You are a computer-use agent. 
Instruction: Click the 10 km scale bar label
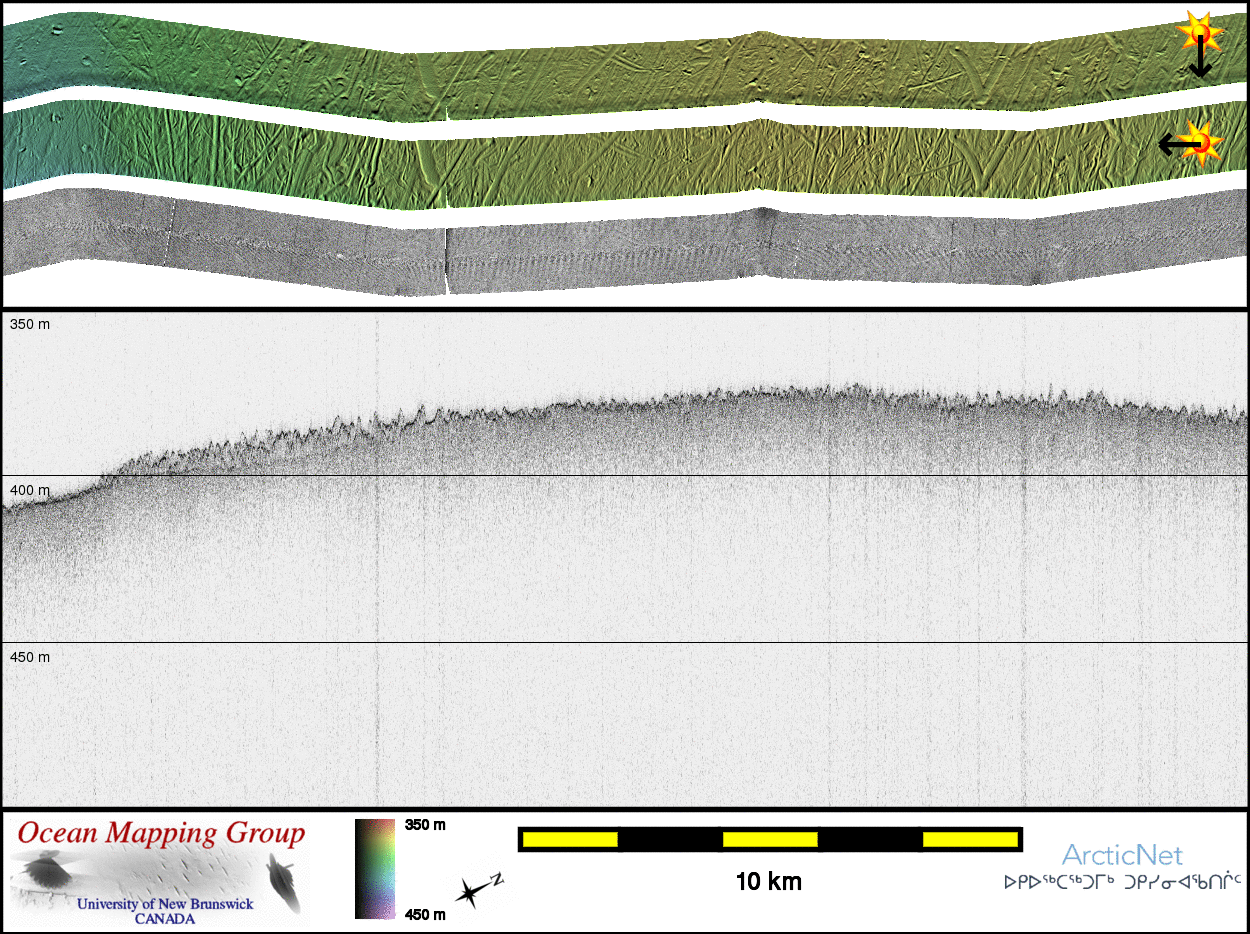click(768, 882)
